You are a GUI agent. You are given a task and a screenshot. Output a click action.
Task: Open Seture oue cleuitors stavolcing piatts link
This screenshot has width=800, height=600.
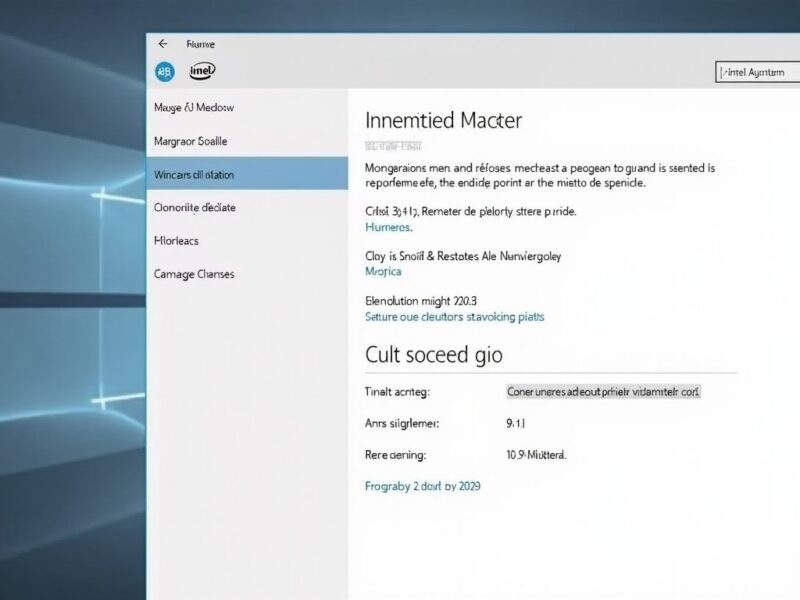click(x=455, y=317)
